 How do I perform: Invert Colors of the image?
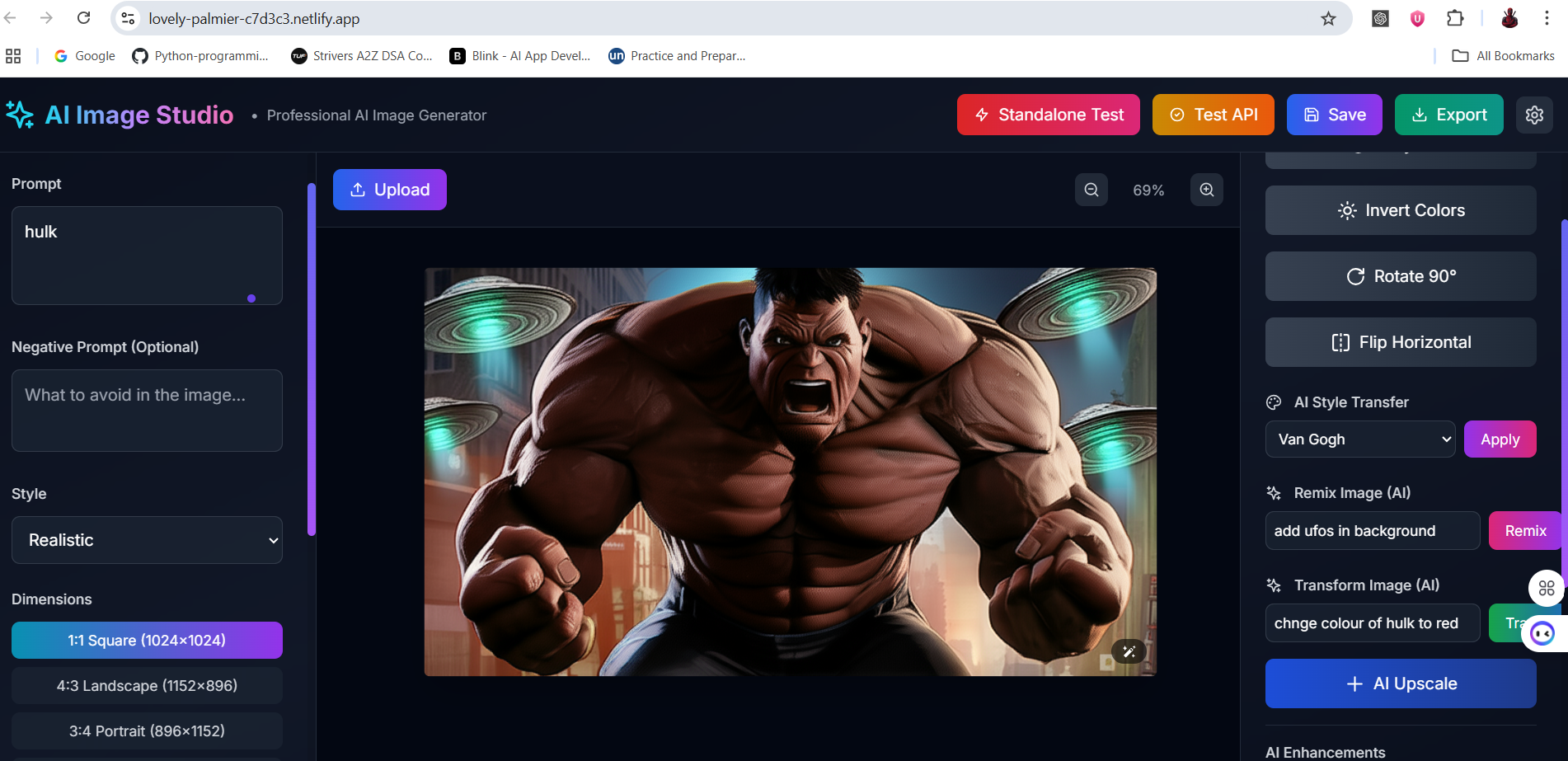(1401, 210)
